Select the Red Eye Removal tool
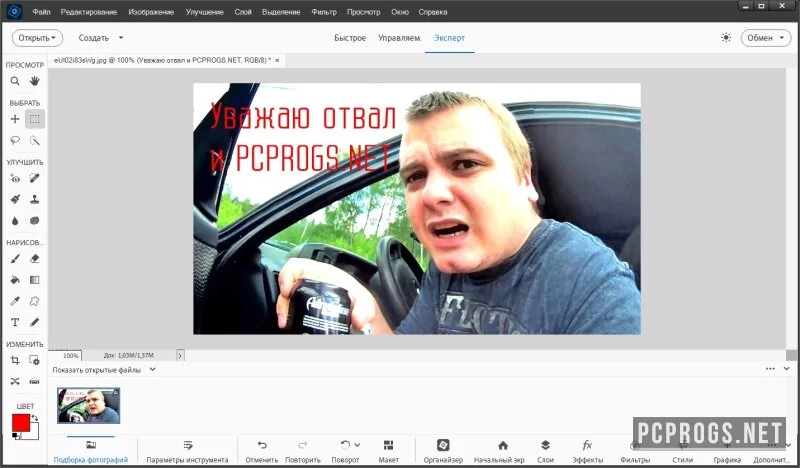Screen dimensions: 800x468 pyautogui.click(x=15, y=179)
